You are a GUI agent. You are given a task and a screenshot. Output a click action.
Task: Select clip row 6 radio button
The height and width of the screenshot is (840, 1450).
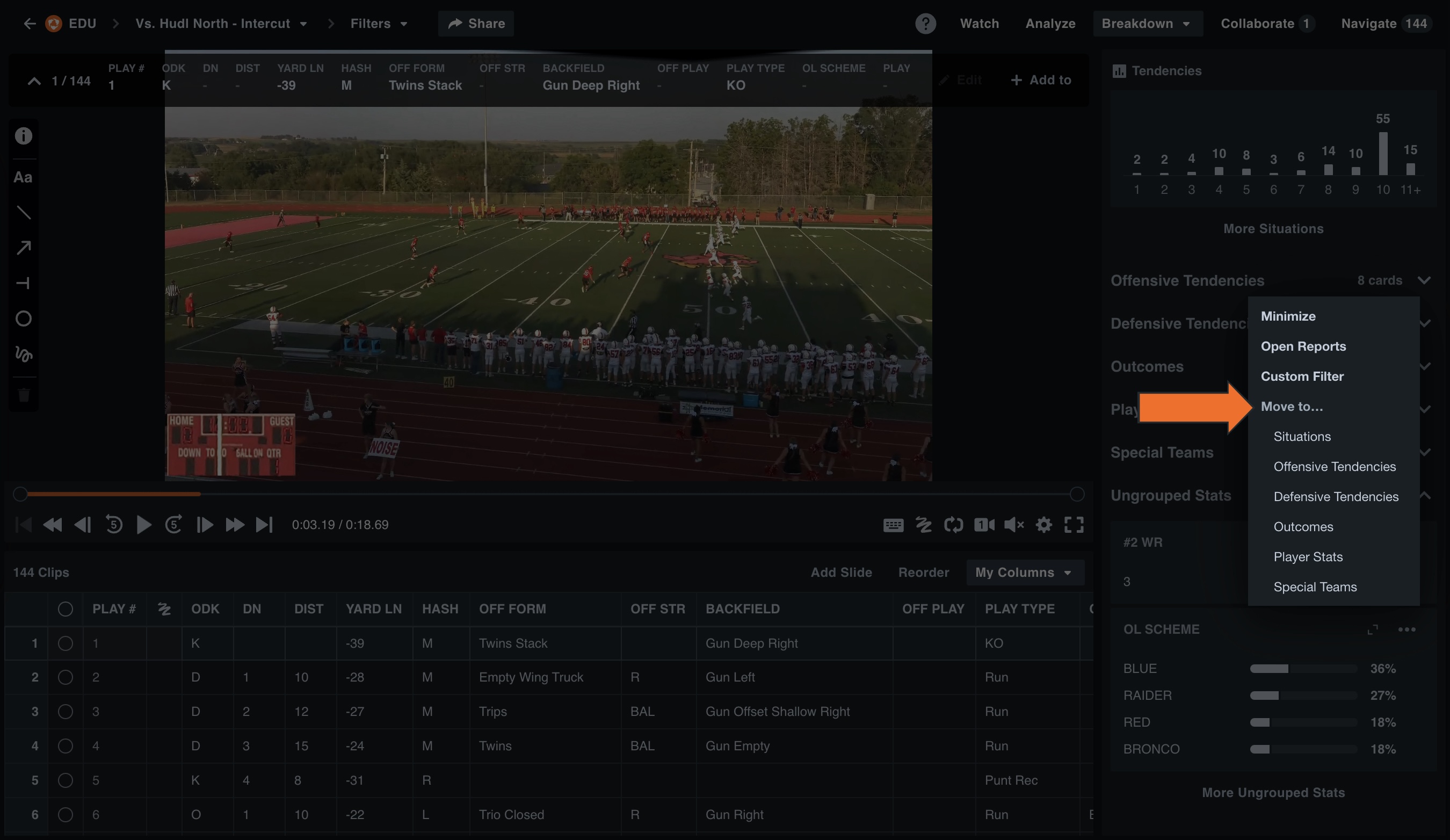click(x=66, y=815)
